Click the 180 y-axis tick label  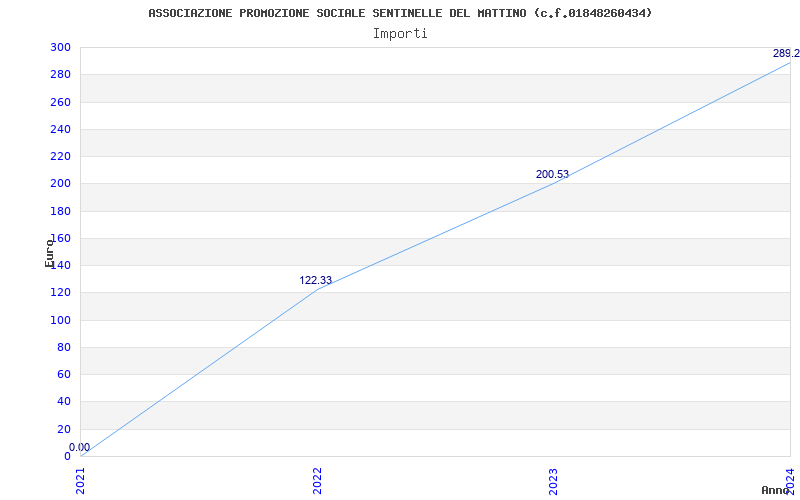pyautogui.click(x=61, y=211)
